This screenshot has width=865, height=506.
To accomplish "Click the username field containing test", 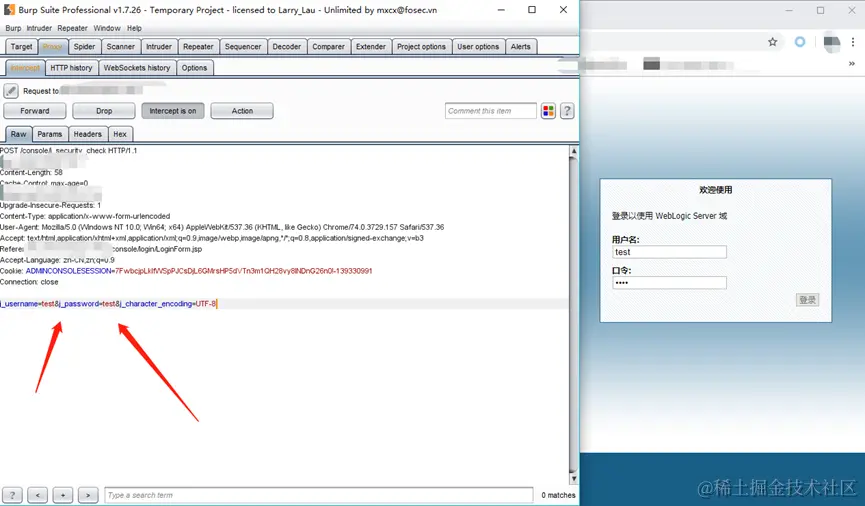I will [x=669, y=252].
